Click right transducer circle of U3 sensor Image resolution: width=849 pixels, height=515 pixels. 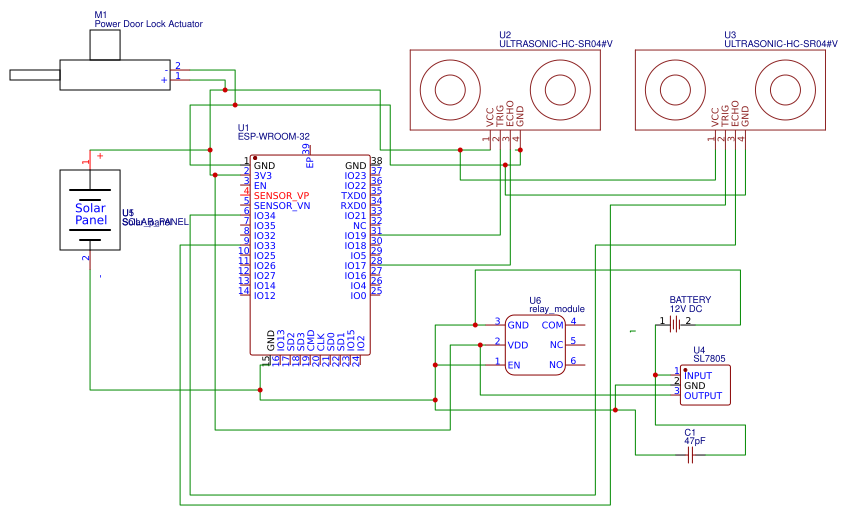(x=786, y=89)
